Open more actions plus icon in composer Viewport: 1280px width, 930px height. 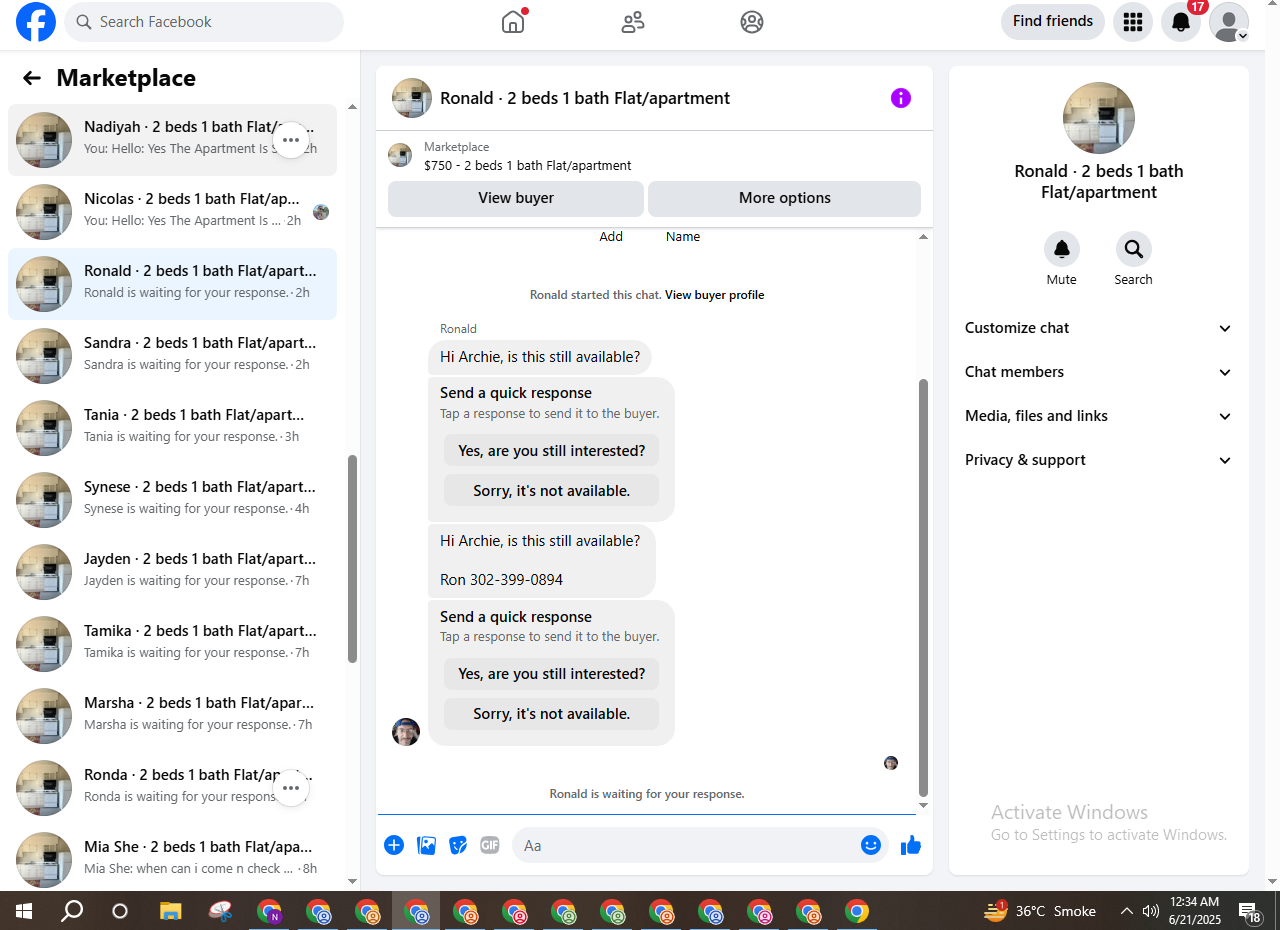point(394,846)
